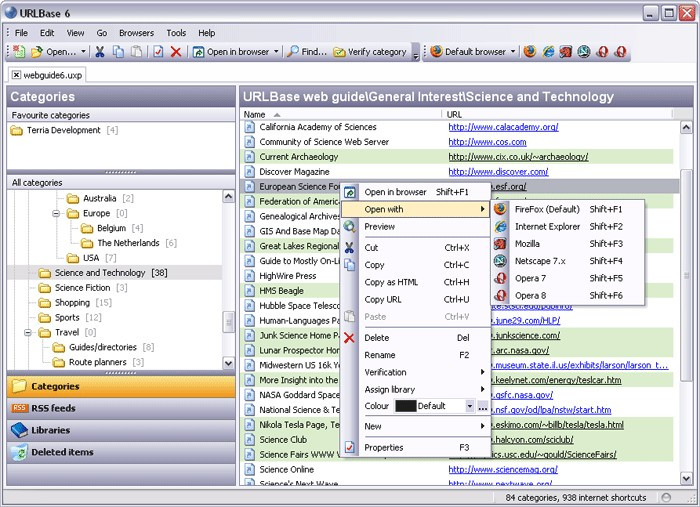The image size is (700, 507).
Task: Click the Copy toolbar icon
Action: coord(118,52)
